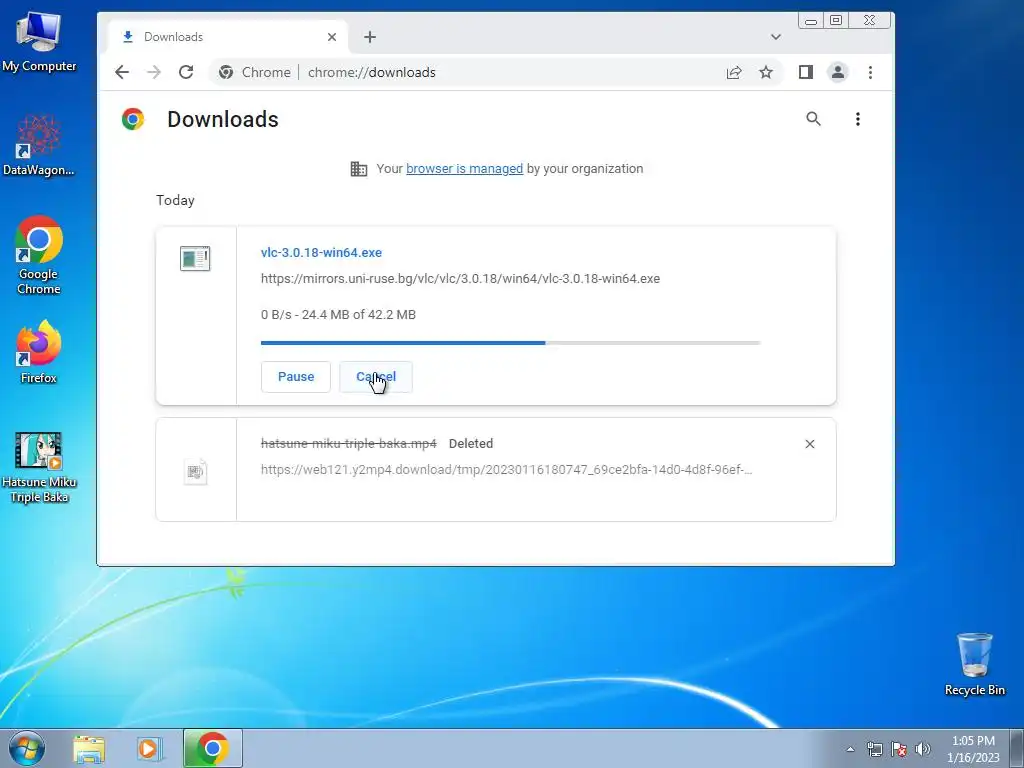Select the DataWagon desktop shortcut
1024x768 pixels.
(39, 146)
